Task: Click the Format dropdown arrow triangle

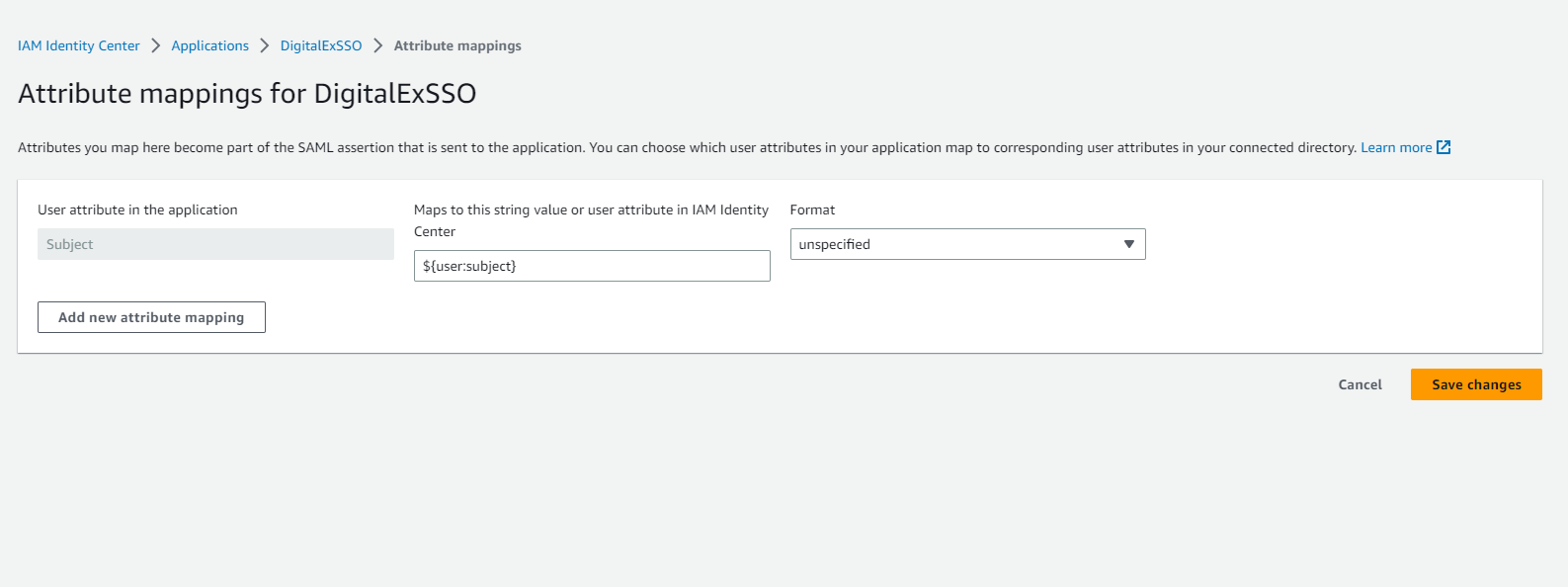Action: (x=1128, y=244)
